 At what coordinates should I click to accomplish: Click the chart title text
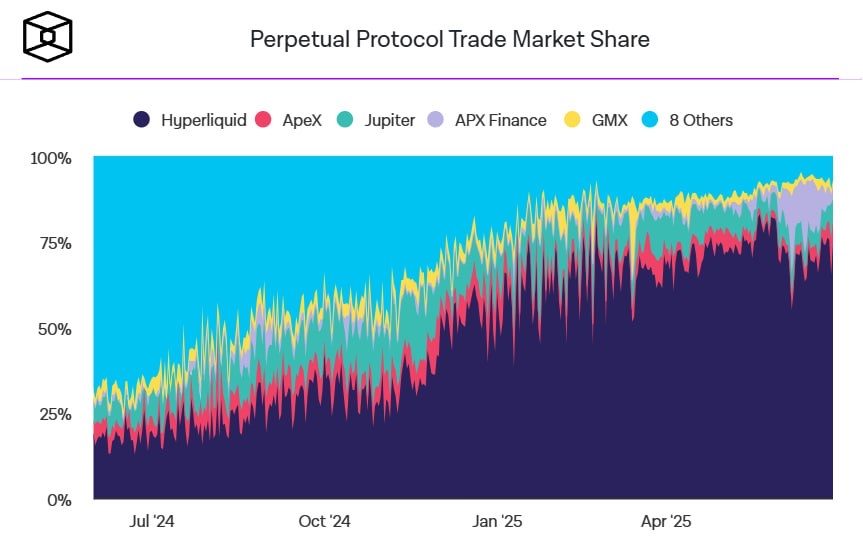(449, 40)
